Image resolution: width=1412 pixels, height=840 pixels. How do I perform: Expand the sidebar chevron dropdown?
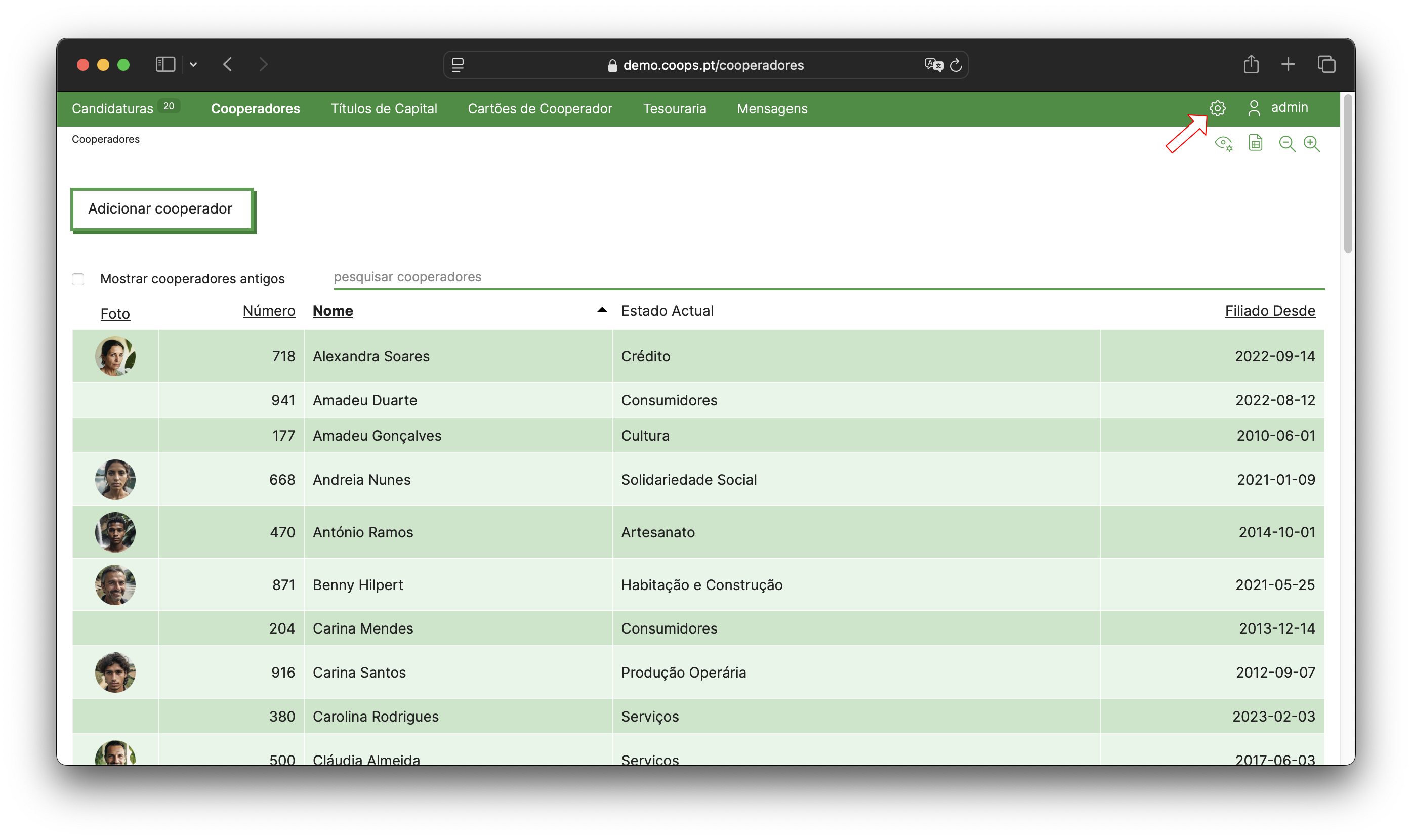[193, 65]
